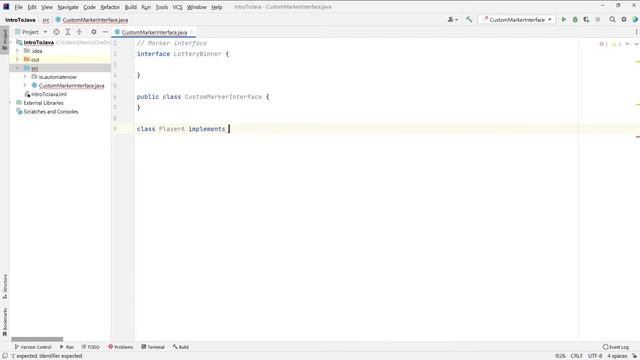Viewport: 640px width, 360px height.
Task: Change CRLF line separator in status bar
Action: point(576,356)
